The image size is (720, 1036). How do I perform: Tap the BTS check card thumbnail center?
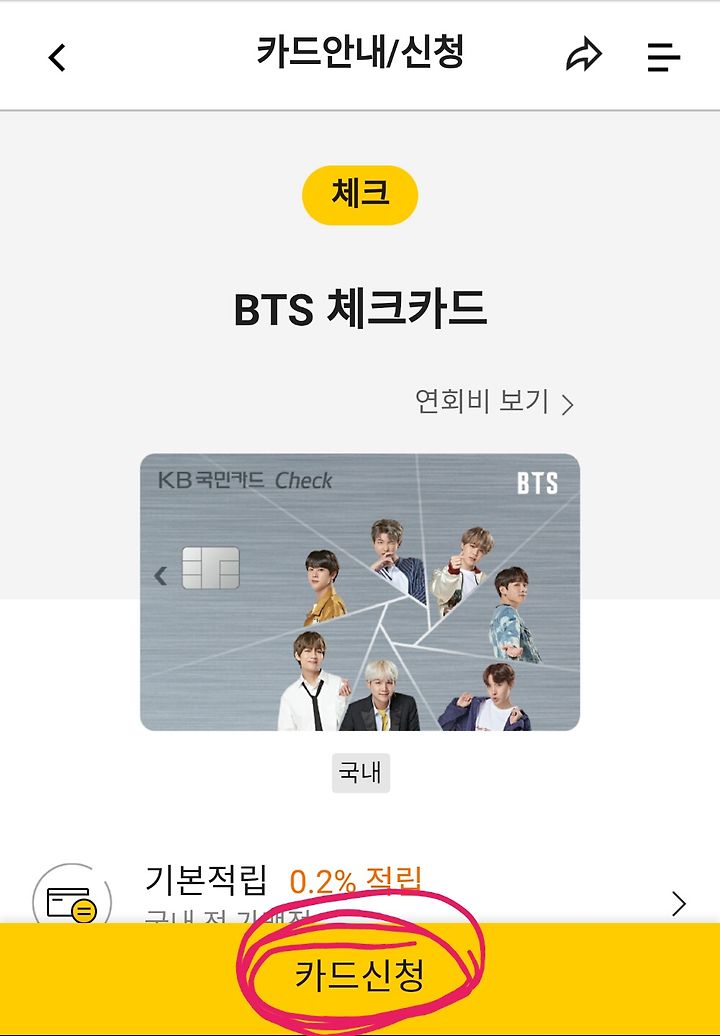point(360,592)
